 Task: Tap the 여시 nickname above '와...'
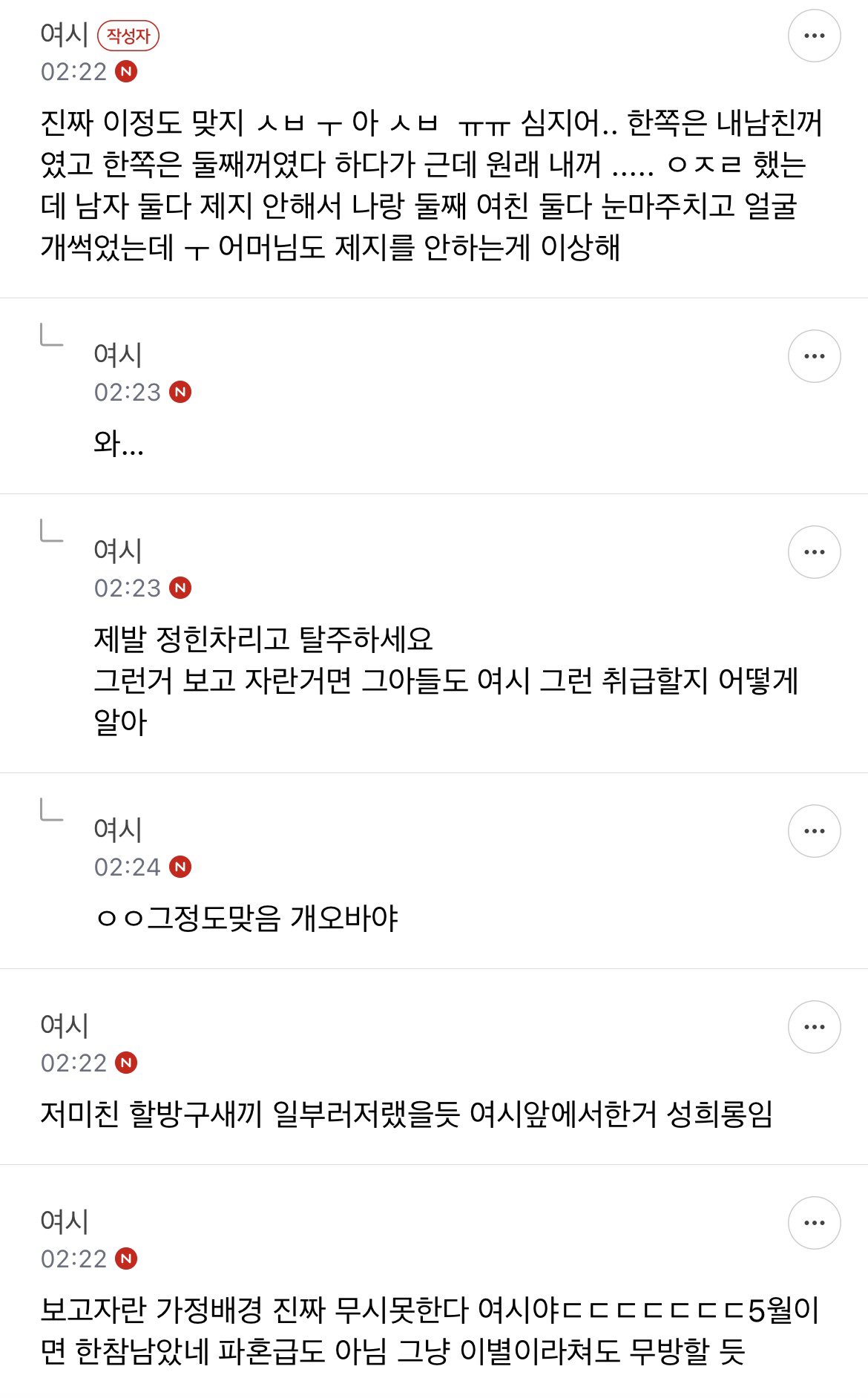coord(118,355)
